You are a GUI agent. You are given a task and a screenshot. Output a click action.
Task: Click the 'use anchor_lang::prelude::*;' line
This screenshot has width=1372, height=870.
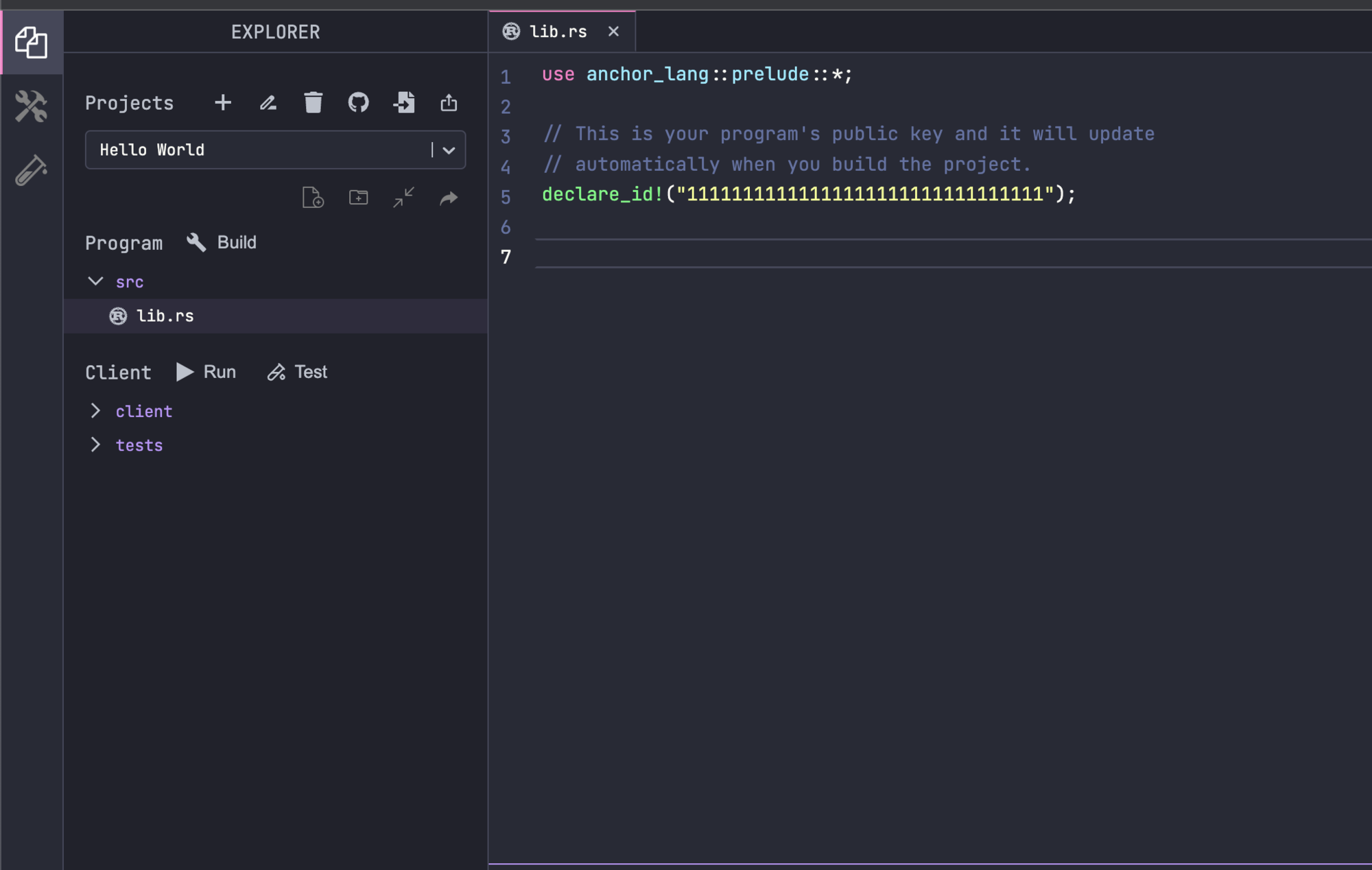(x=697, y=74)
